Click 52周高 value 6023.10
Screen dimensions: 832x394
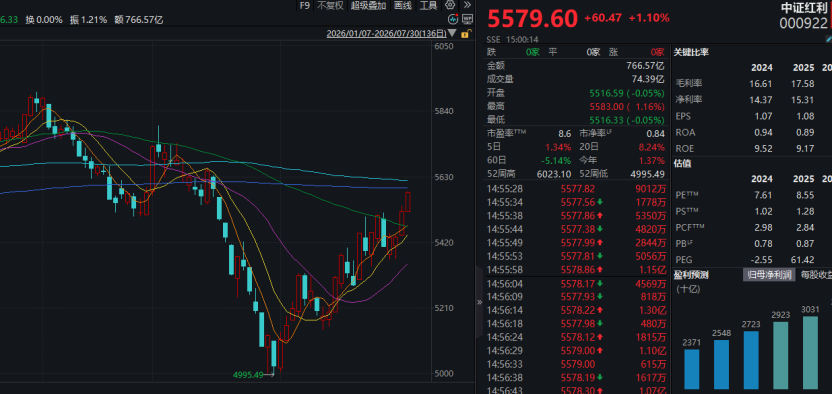(553, 174)
